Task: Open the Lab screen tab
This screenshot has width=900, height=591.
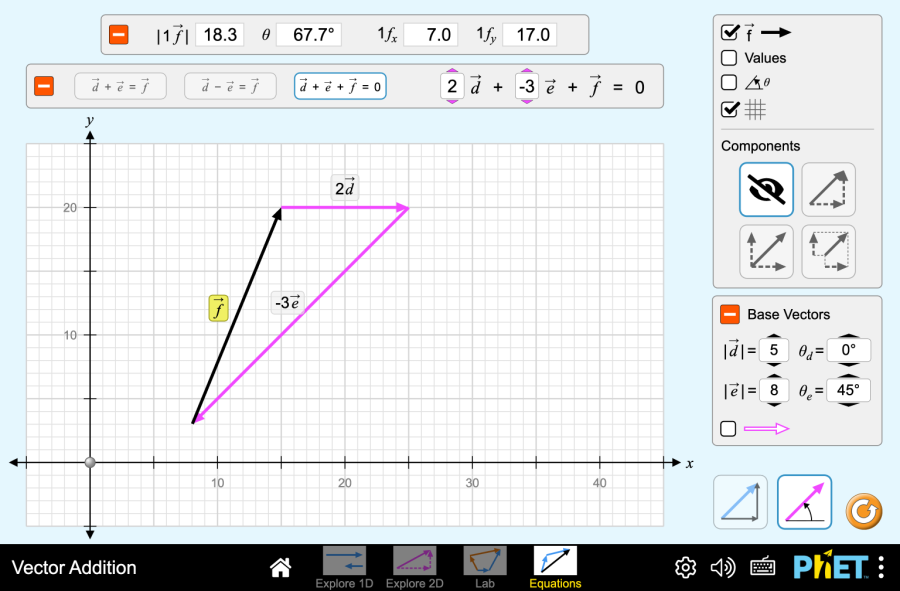Action: [x=485, y=566]
